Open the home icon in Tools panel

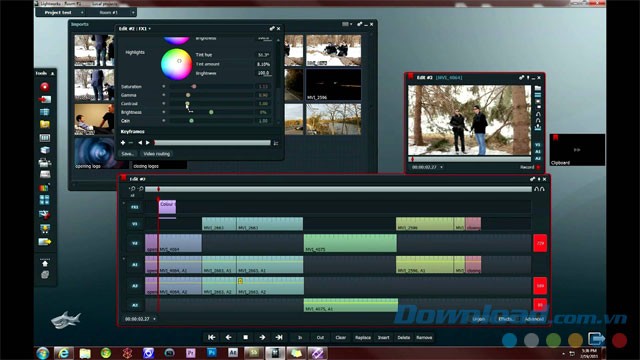[45, 264]
